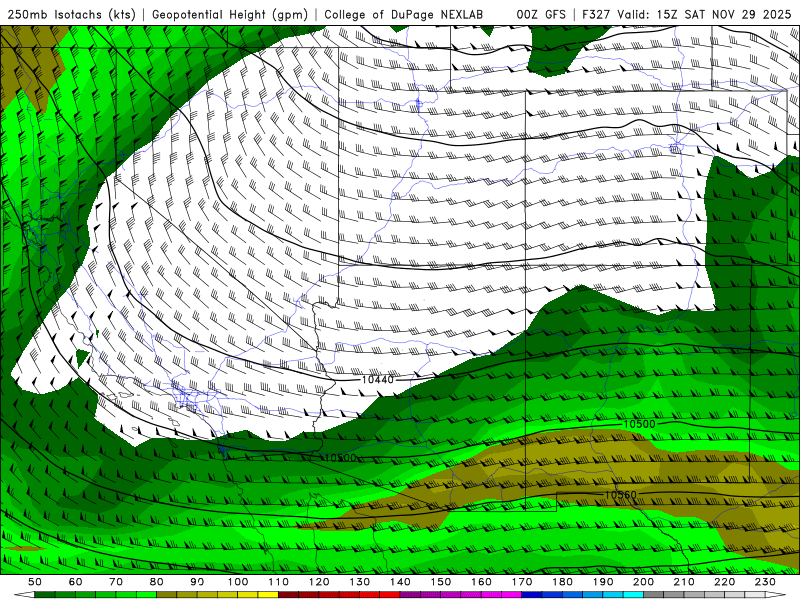Click the 200 isotach scale number
The image size is (800, 600).
643,582
